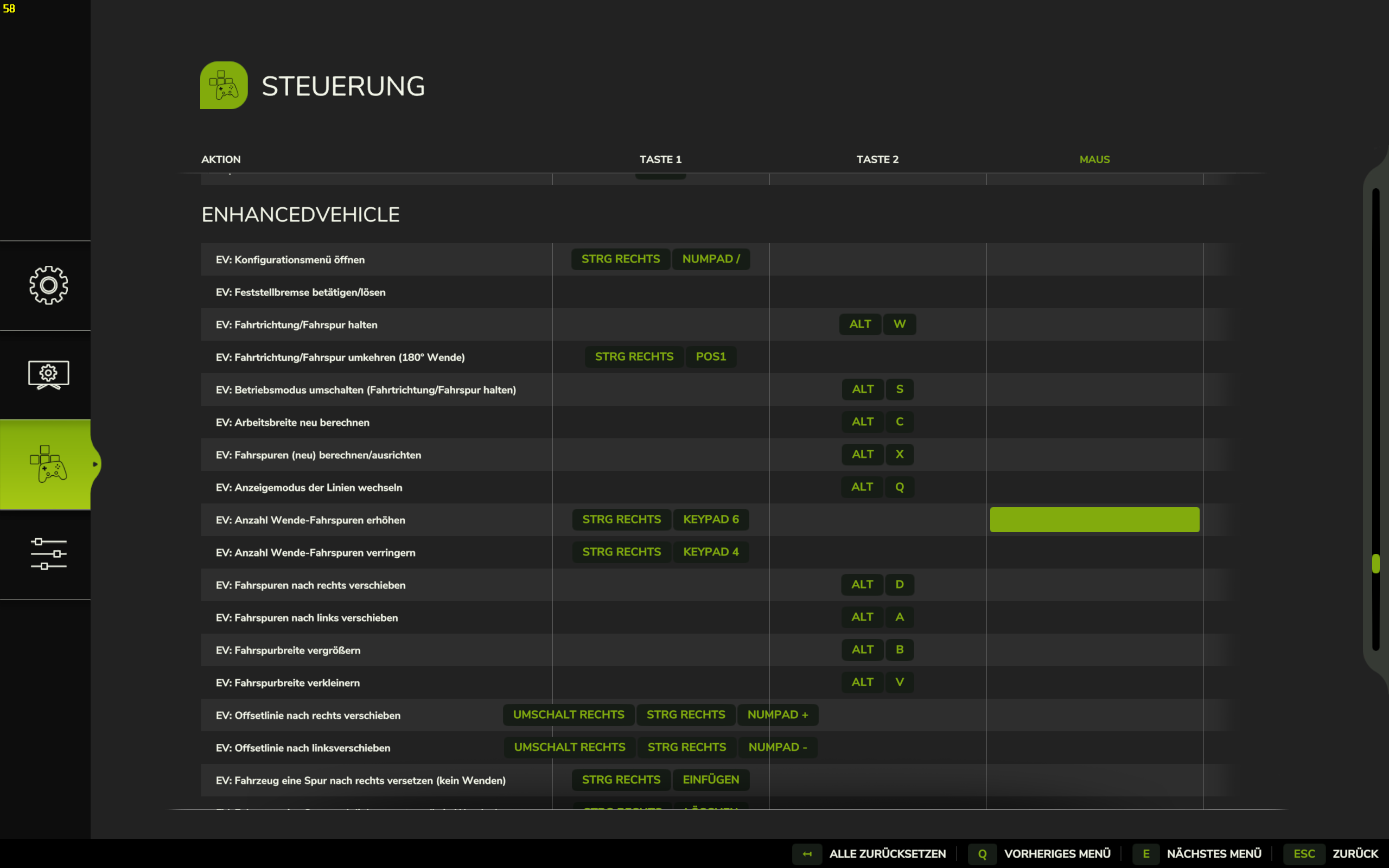1389x868 pixels.
Task: Click the E key icon in footer
Action: coord(1145,854)
